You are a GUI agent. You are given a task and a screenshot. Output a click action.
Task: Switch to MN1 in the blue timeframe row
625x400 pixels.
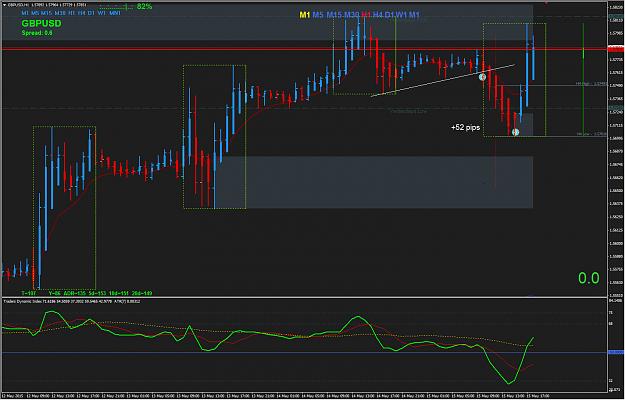pos(115,13)
